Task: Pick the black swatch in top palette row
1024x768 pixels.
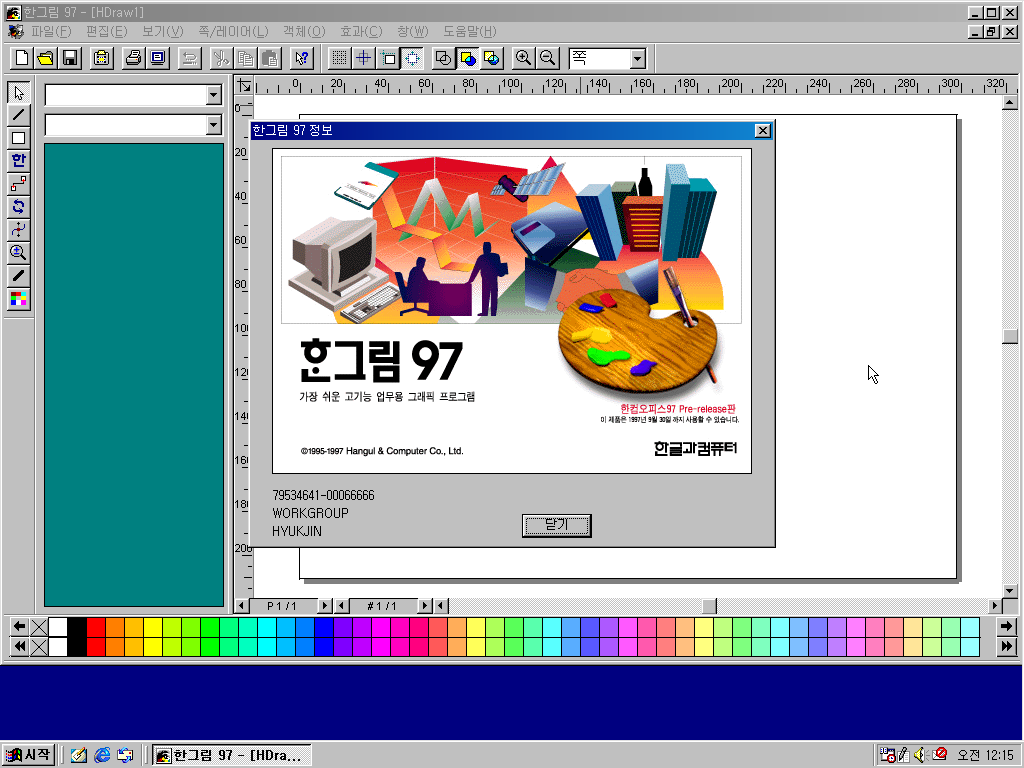Action: 77,627
